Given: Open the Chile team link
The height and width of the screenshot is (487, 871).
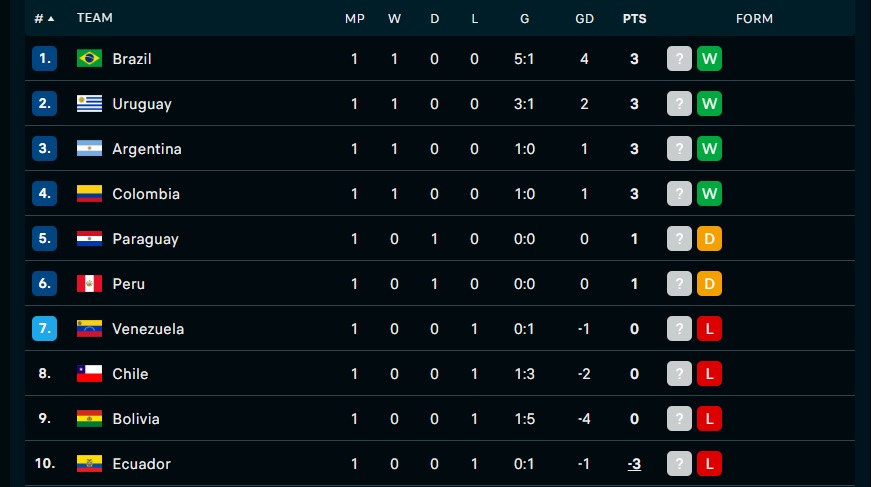Looking at the screenshot, I should tap(130, 374).
